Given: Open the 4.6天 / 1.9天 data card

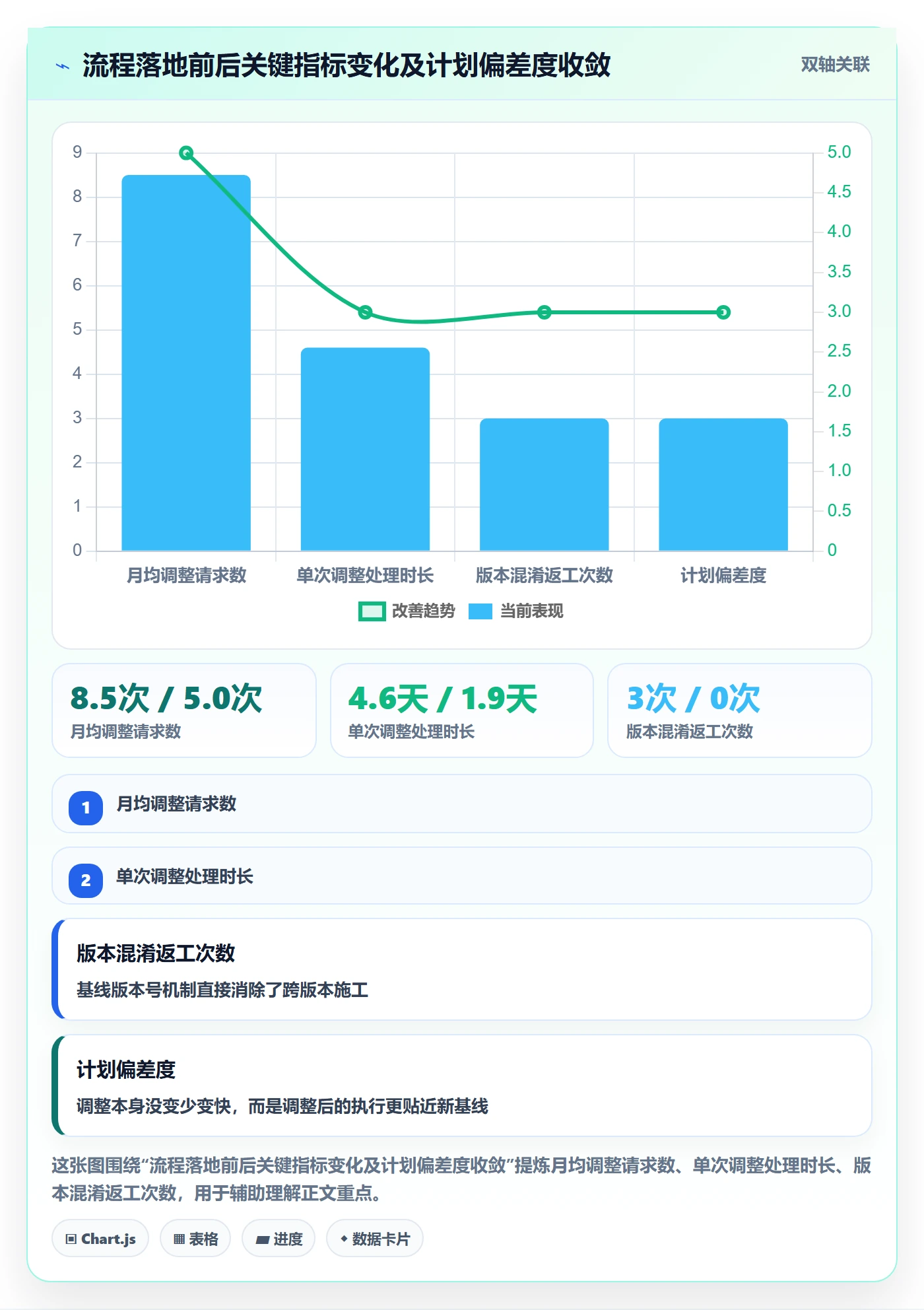Looking at the screenshot, I should (x=462, y=710).
